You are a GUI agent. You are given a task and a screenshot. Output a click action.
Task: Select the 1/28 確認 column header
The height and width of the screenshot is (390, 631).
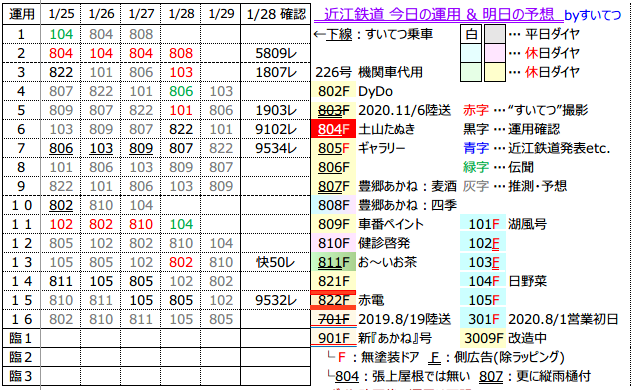pos(276,14)
